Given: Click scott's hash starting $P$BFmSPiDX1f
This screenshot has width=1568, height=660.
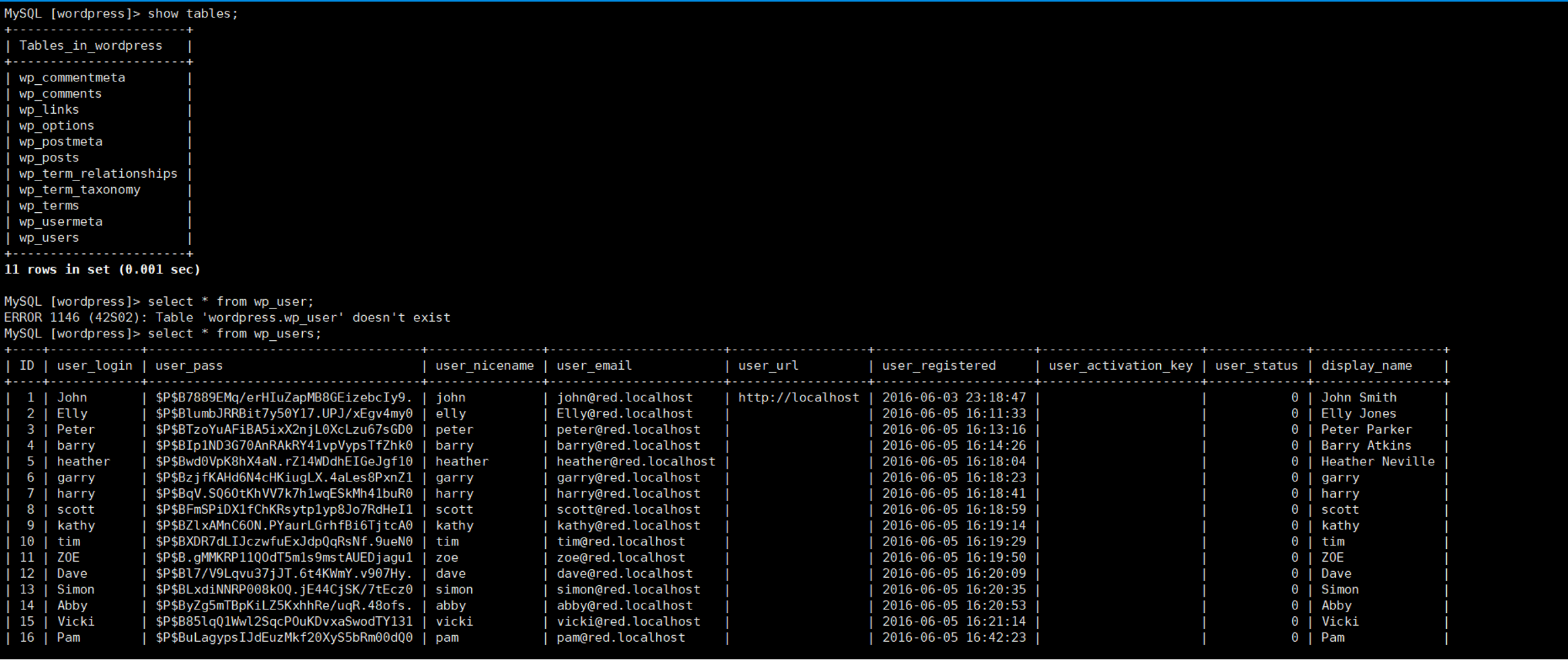Looking at the screenshot, I should coord(284,510).
